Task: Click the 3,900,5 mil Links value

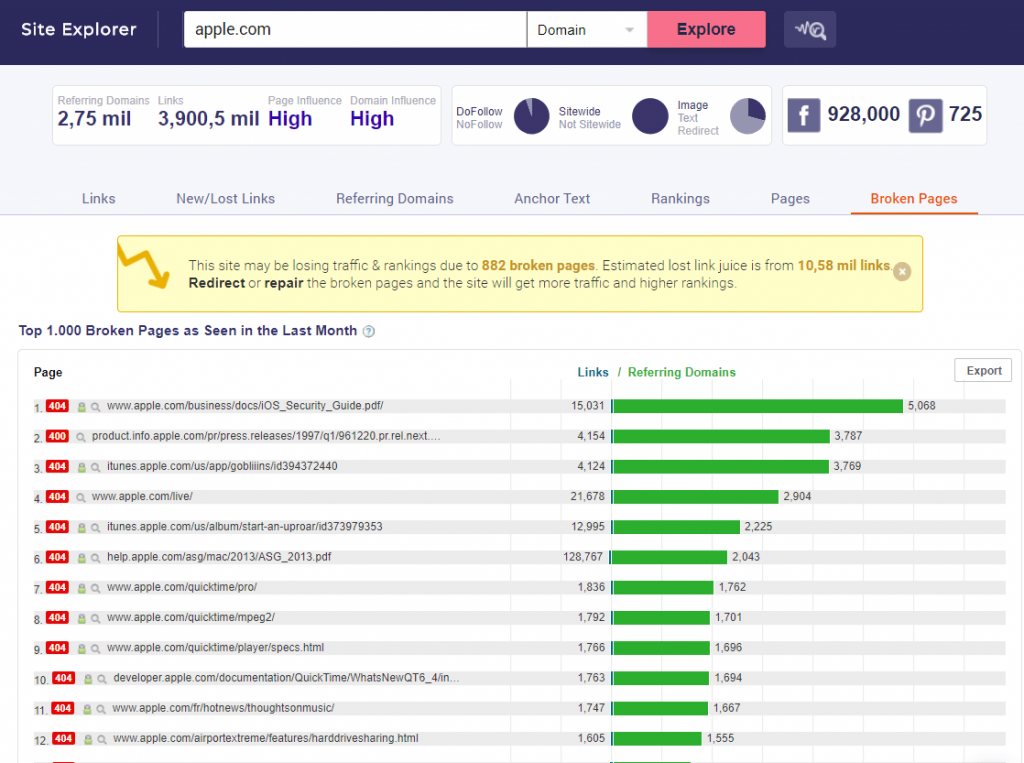Action: [209, 119]
